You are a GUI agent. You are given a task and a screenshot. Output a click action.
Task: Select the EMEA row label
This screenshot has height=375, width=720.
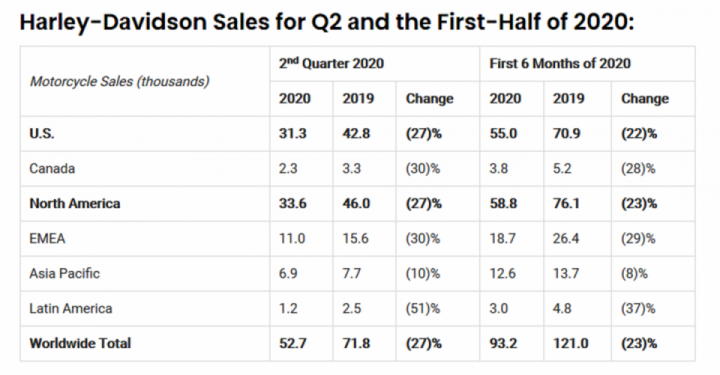pos(47,238)
